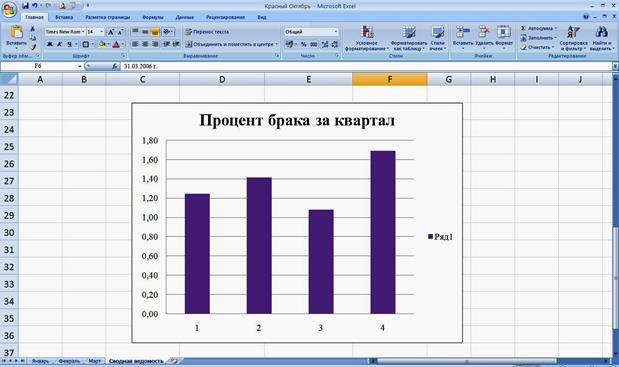This screenshot has width=619, height=367.
Task: Click AutoSum (Автосумма) button
Action: [x=539, y=28]
